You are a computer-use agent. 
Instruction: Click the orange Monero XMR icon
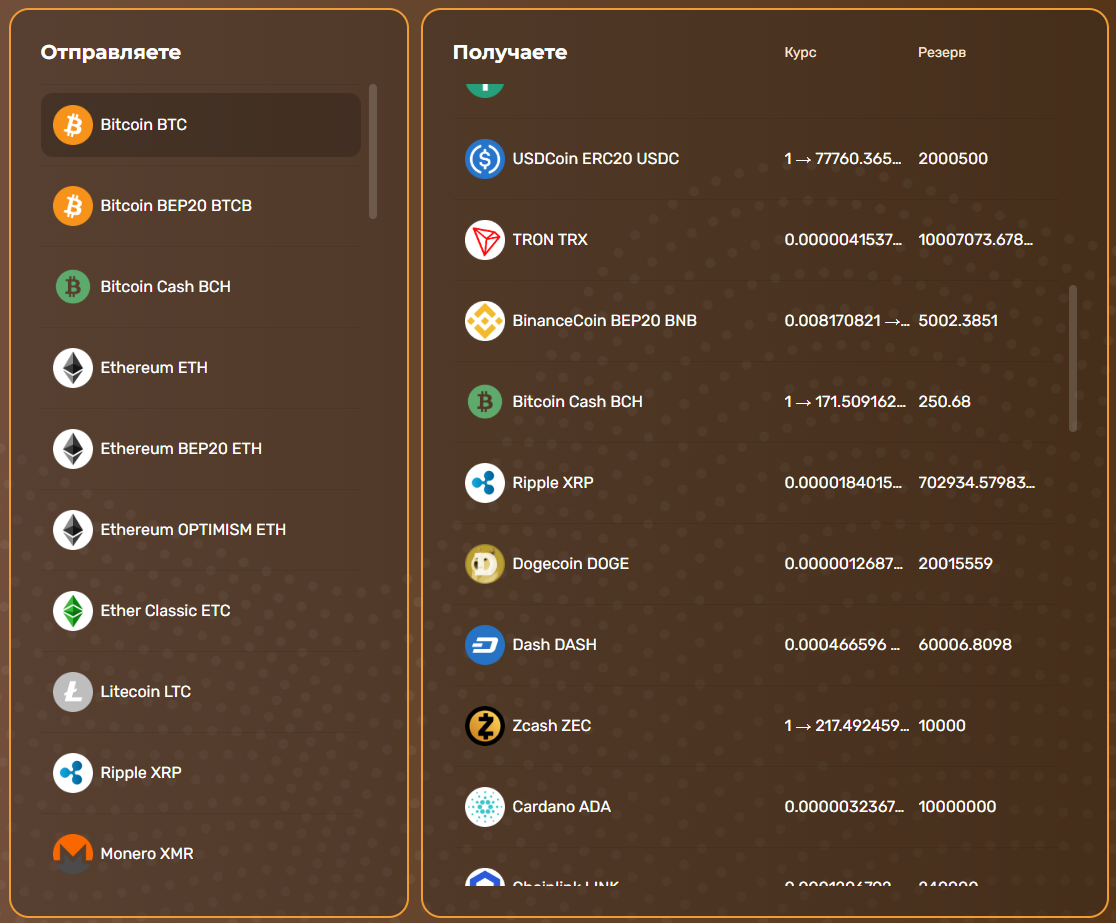point(73,854)
